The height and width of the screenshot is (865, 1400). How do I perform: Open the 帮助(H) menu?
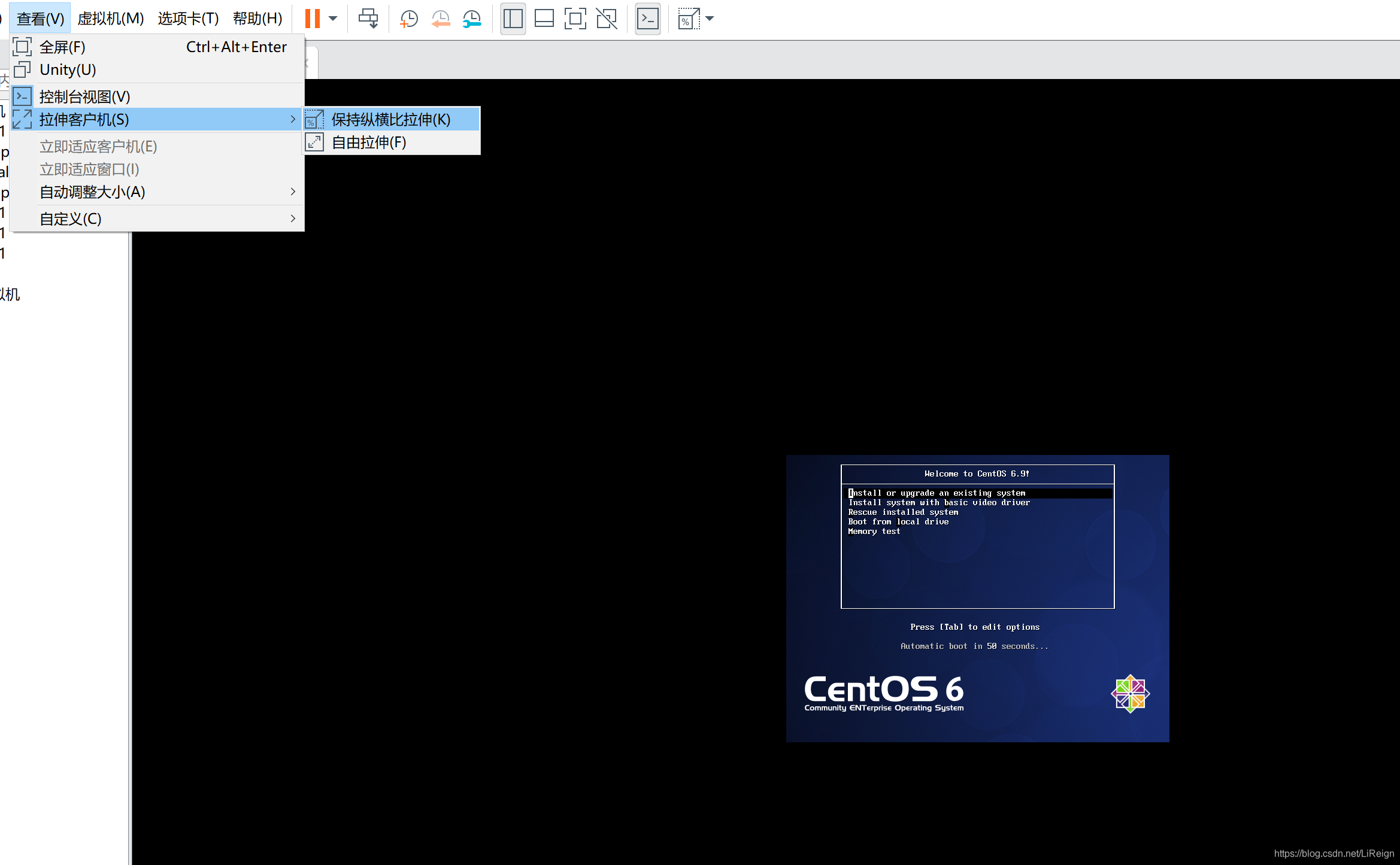pos(257,19)
